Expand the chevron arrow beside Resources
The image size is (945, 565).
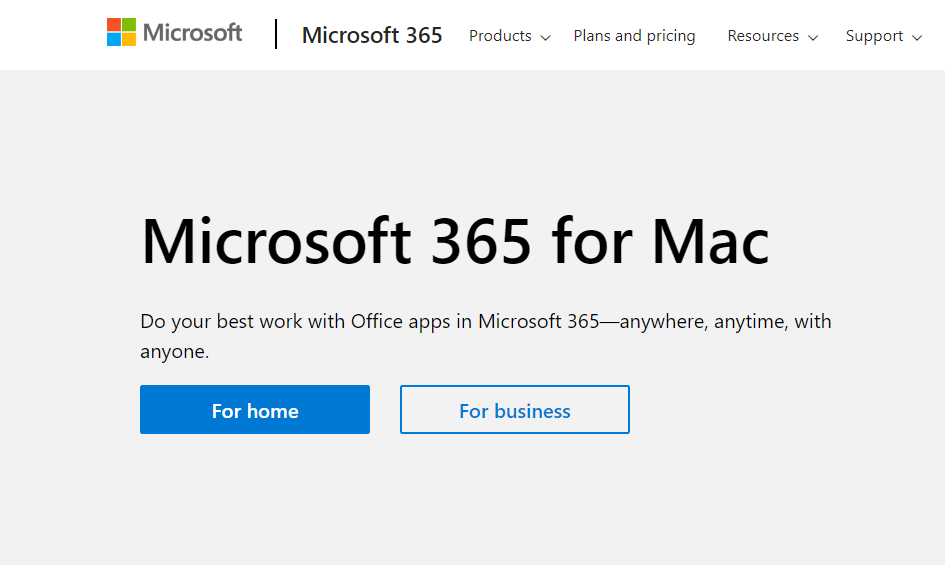tap(812, 38)
